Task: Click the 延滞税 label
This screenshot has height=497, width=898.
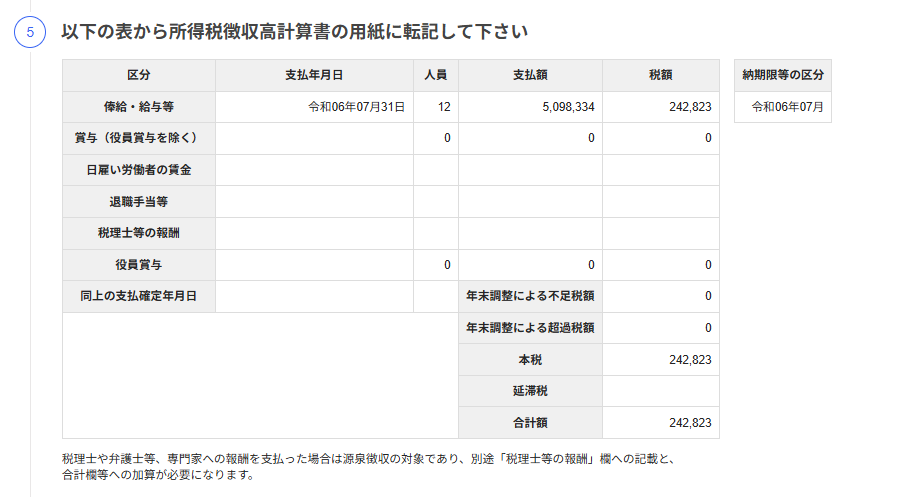Action: [530, 391]
